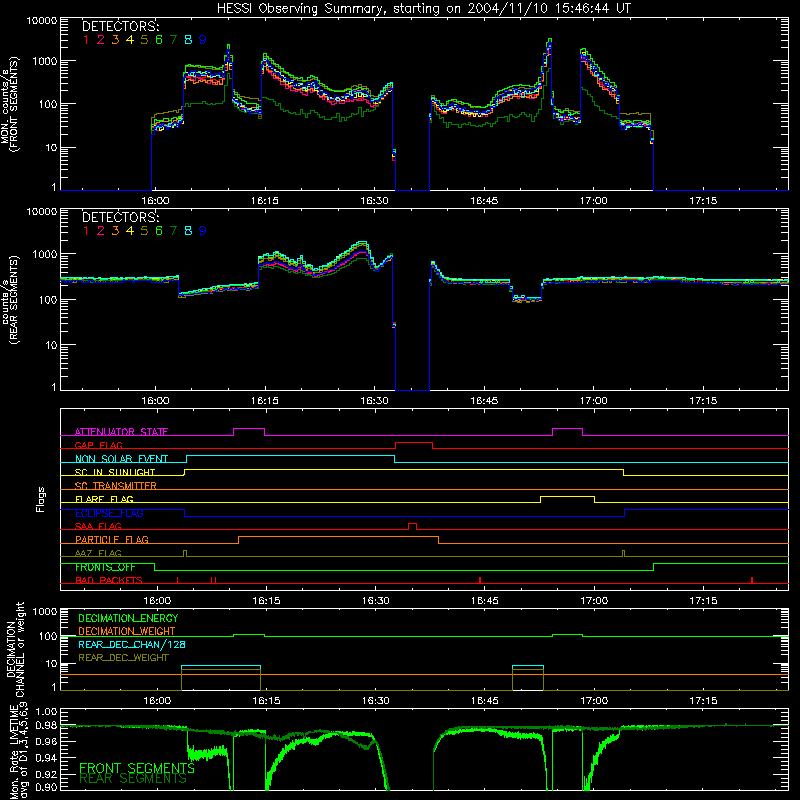The width and height of the screenshot is (800, 800).
Task: Click the 0.94 livetime axis value
Action: pyautogui.click(x=46, y=758)
